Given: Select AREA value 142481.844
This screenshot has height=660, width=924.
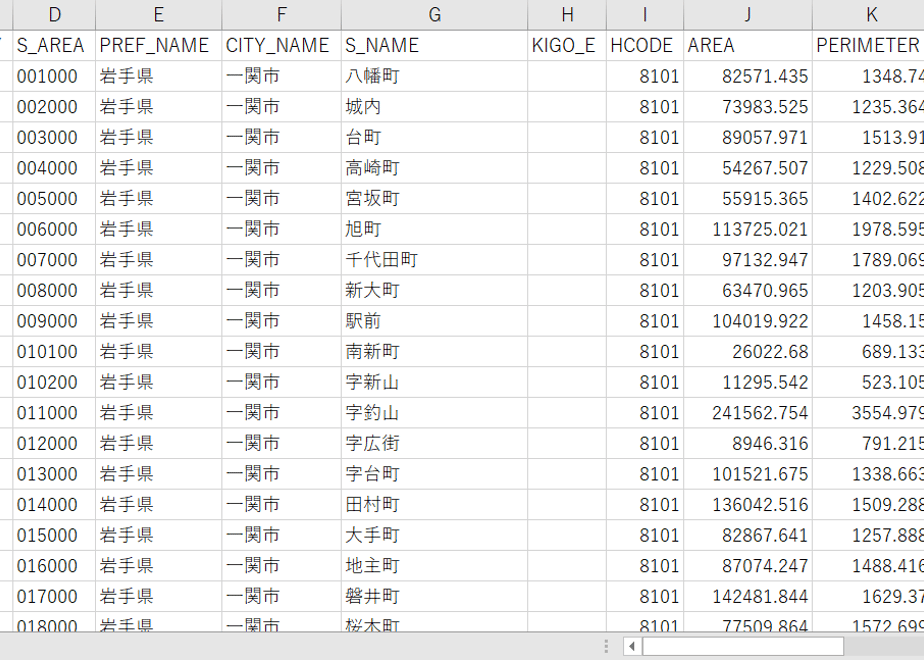Looking at the screenshot, I should (748, 596).
